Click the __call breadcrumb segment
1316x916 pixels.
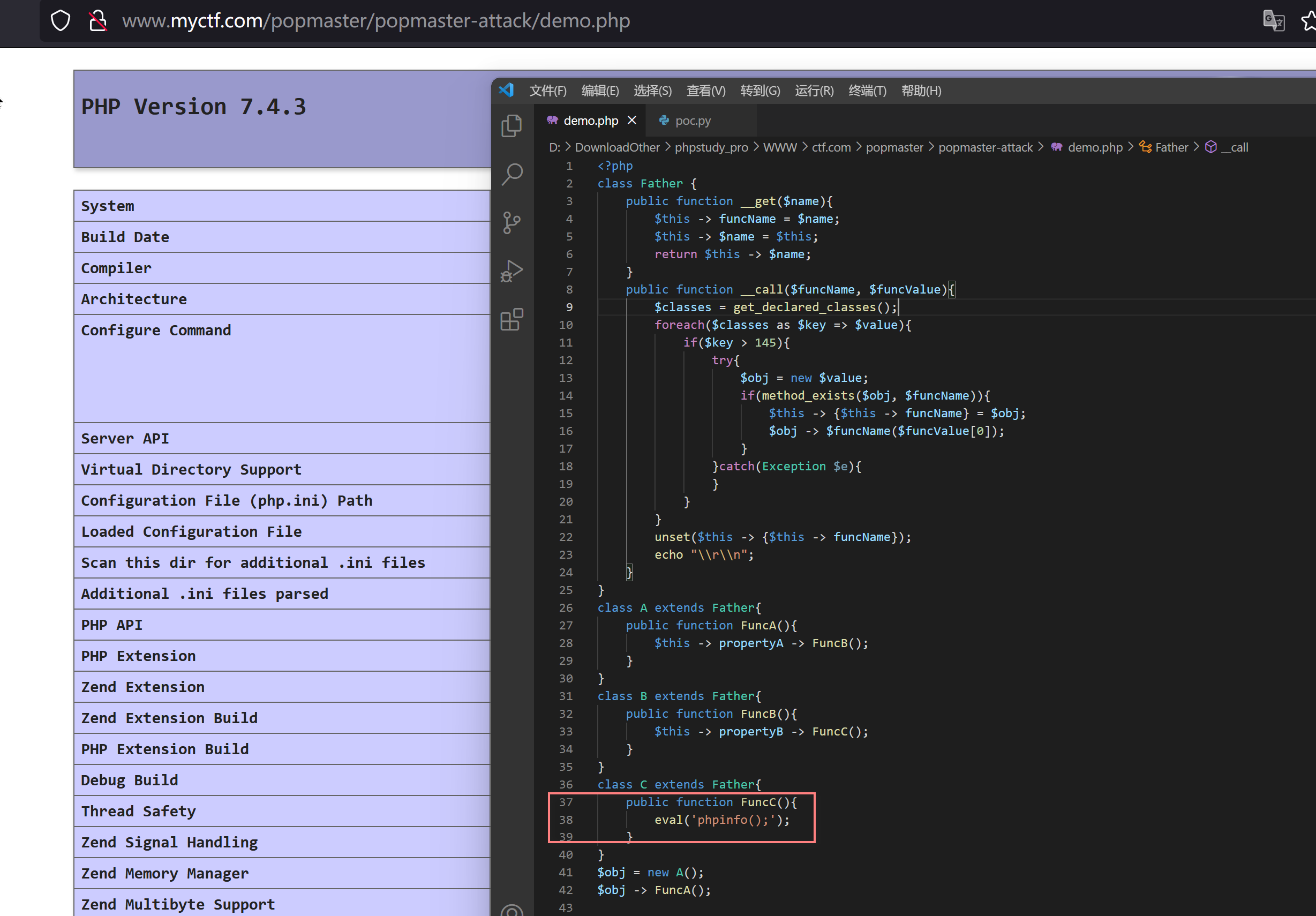[x=1235, y=147]
